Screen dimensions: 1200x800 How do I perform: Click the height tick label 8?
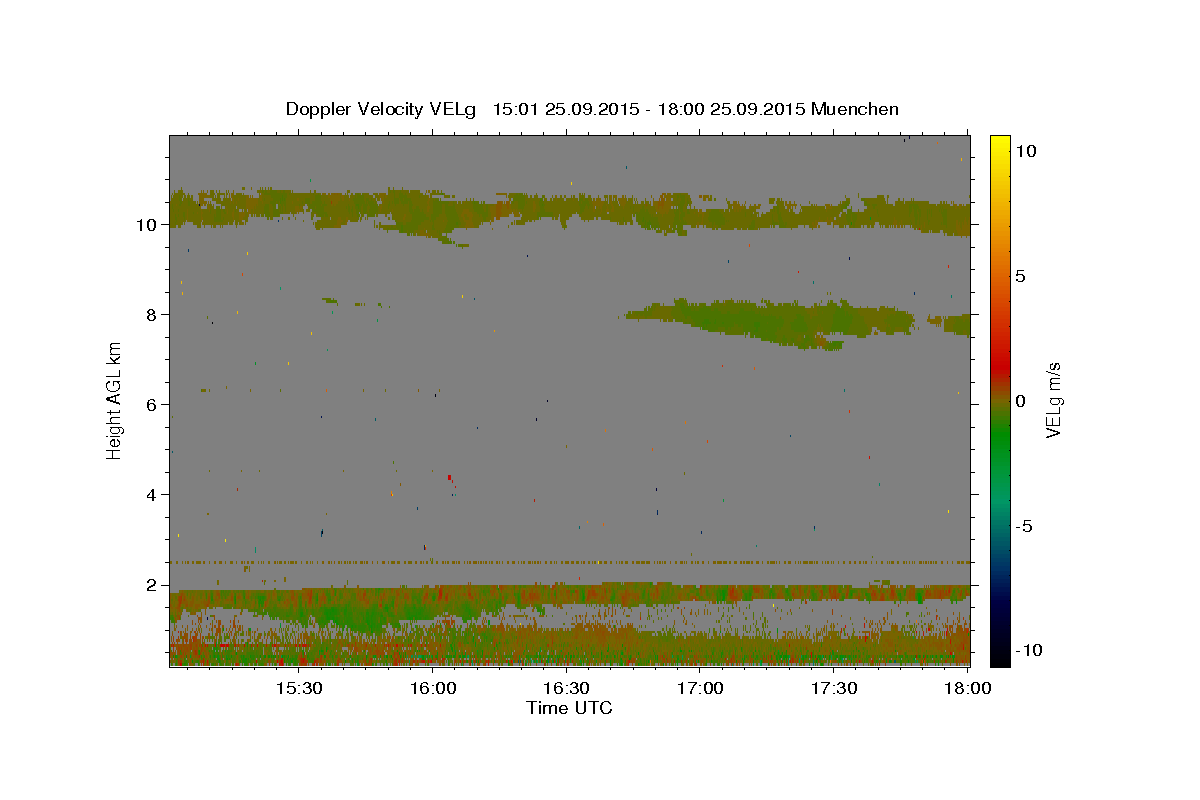(x=150, y=315)
